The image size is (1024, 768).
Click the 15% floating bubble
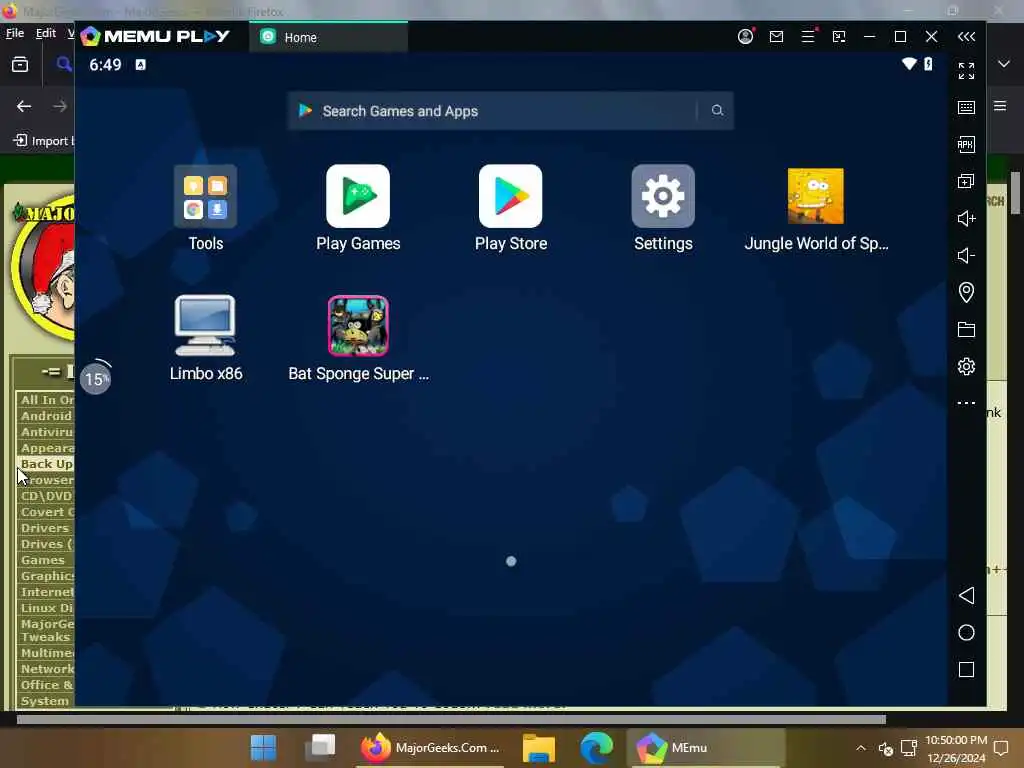coord(95,378)
